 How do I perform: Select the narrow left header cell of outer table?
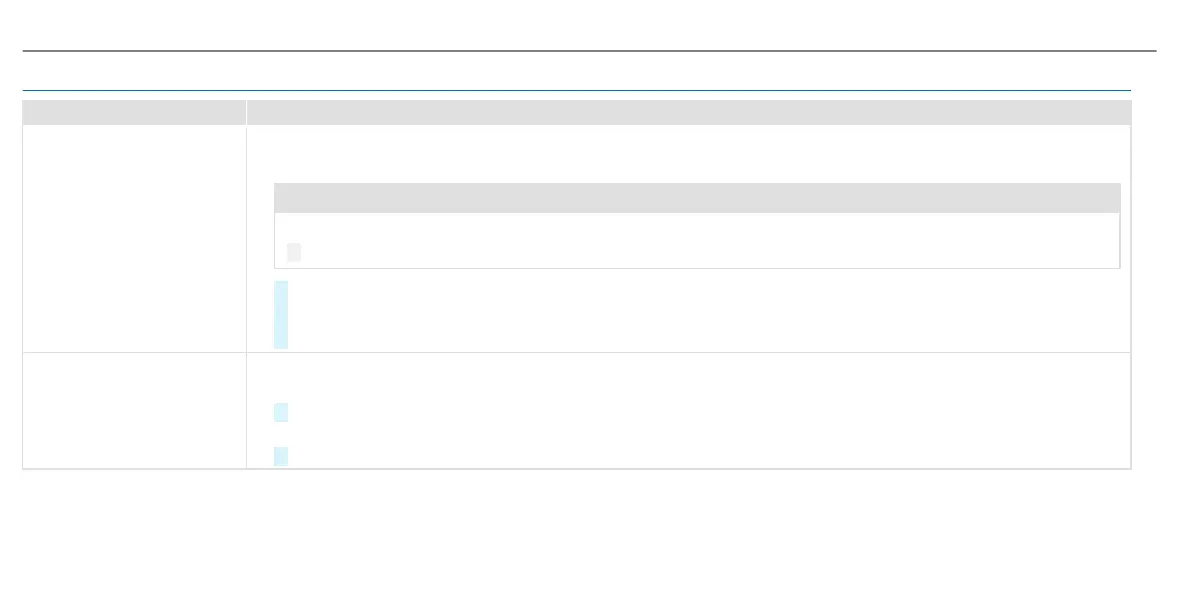(x=134, y=112)
